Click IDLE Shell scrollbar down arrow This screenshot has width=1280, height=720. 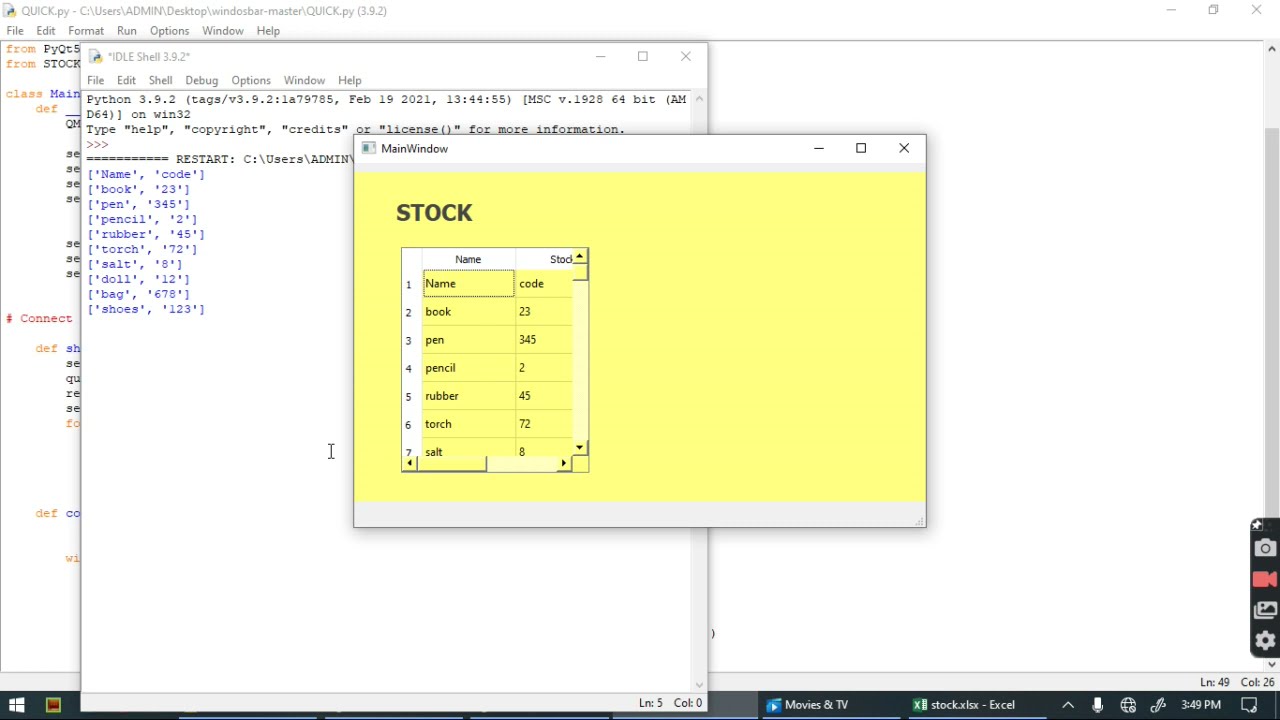pos(699,685)
